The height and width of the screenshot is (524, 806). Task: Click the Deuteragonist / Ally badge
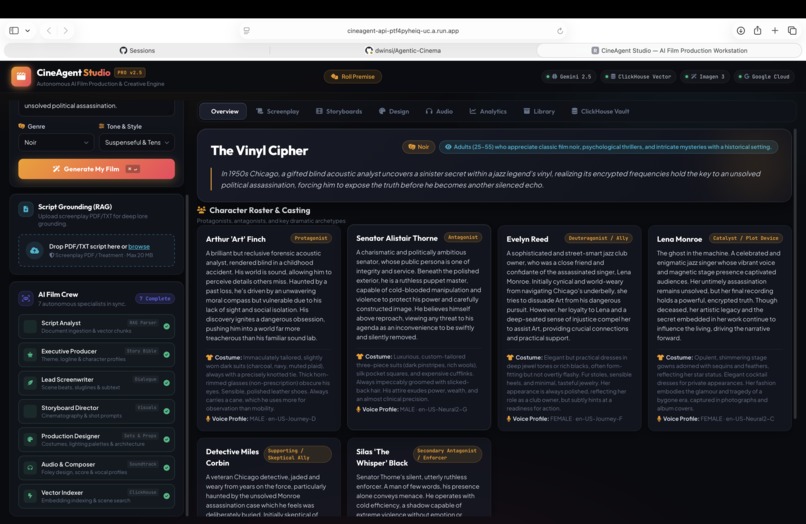(598, 238)
